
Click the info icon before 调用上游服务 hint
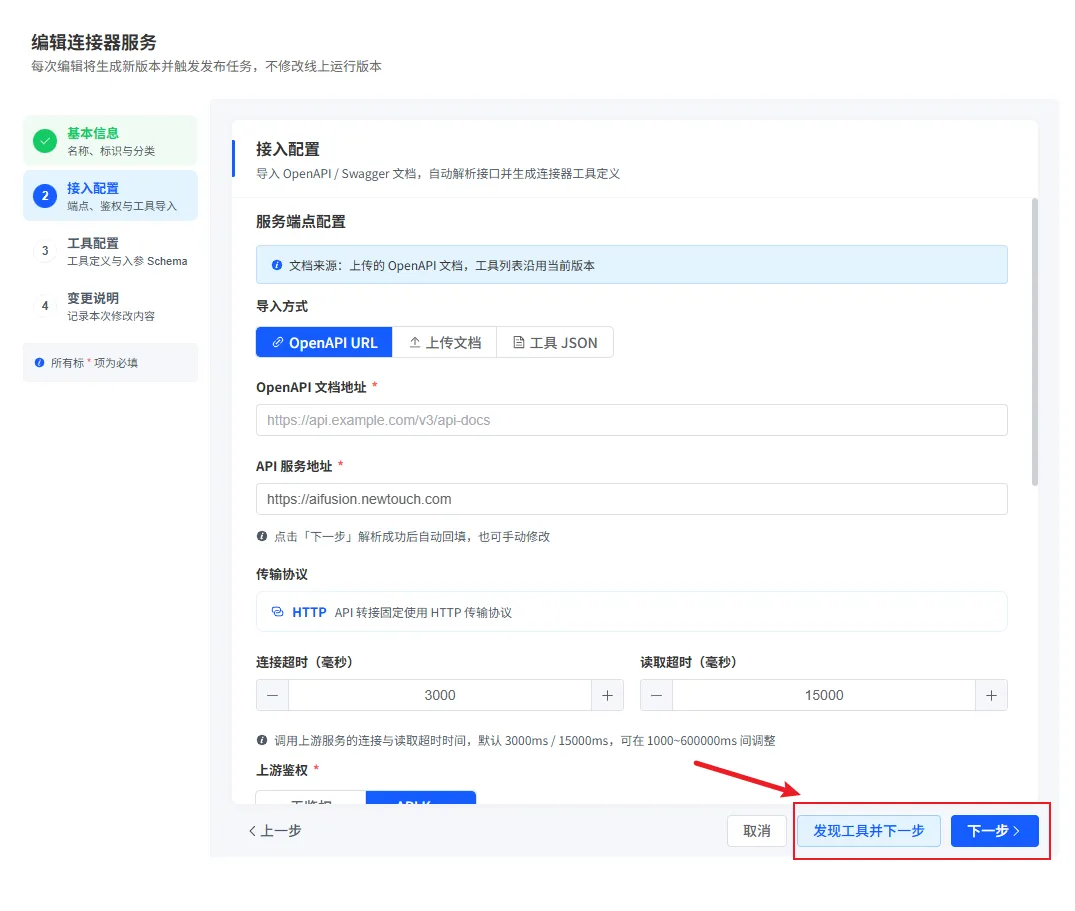[x=262, y=740]
